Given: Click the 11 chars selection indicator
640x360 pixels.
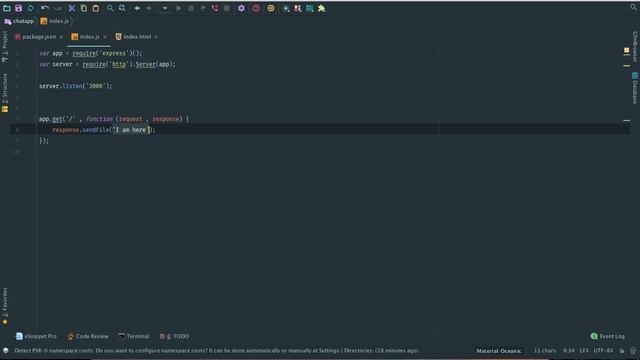Looking at the screenshot, I should tap(545, 351).
